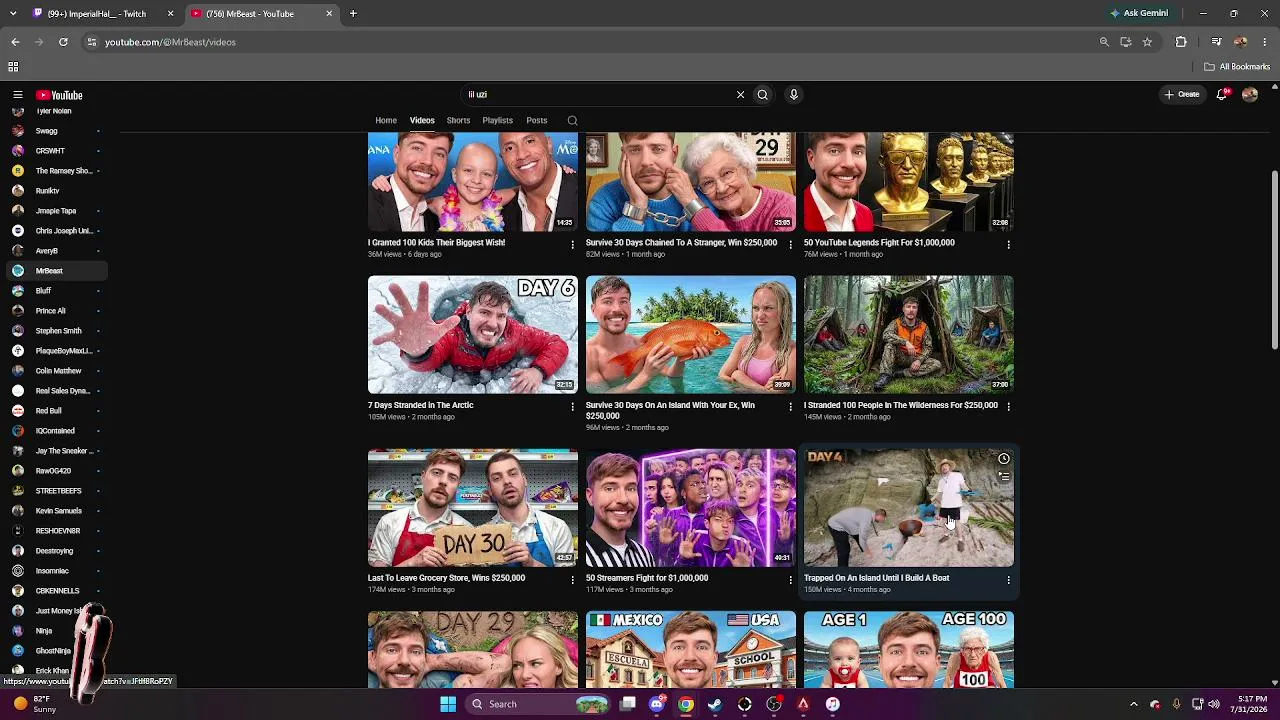This screenshot has width=1280, height=720.
Task: Open the YouTube guide hamburger menu
Action: pos(17,95)
